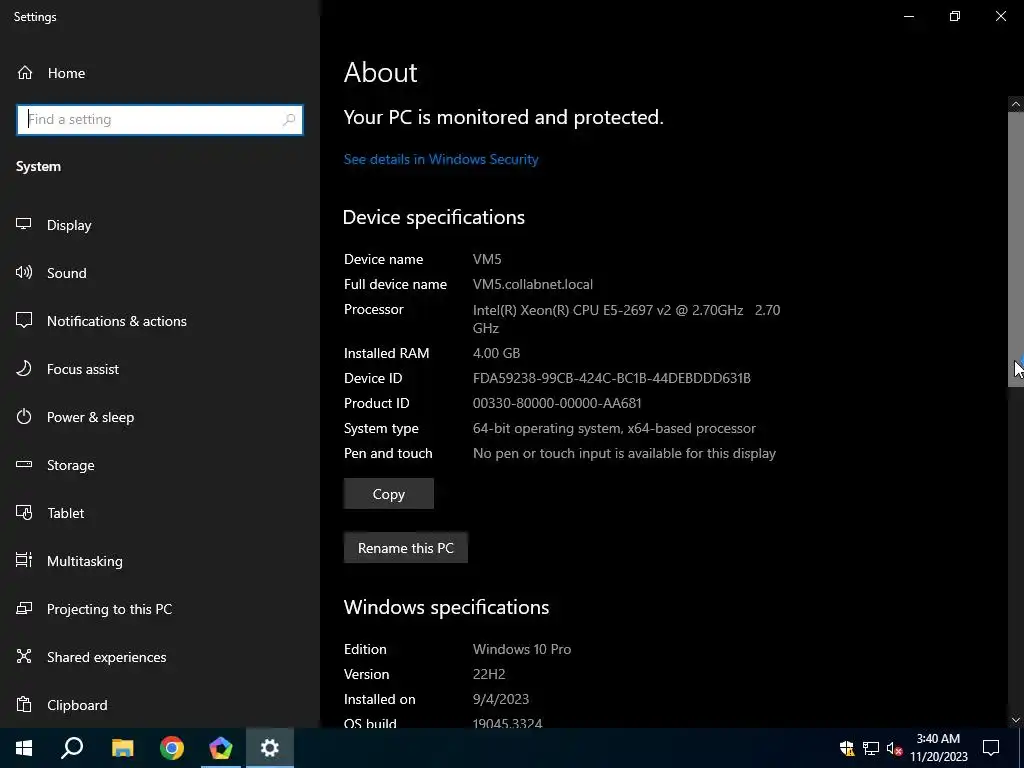Open the colorful pentagon app in taskbar
Viewport: 1024px width, 768px height.
coord(221,748)
